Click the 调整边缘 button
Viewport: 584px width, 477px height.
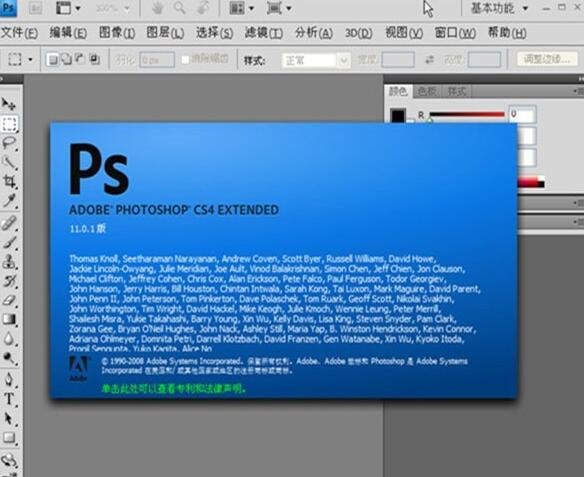pos(547,59)
